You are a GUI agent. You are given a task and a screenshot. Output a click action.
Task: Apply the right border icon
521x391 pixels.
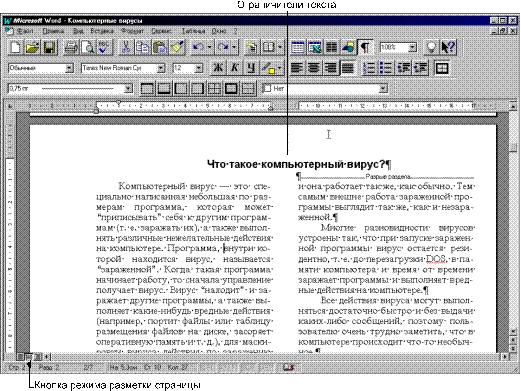(197, 89)
